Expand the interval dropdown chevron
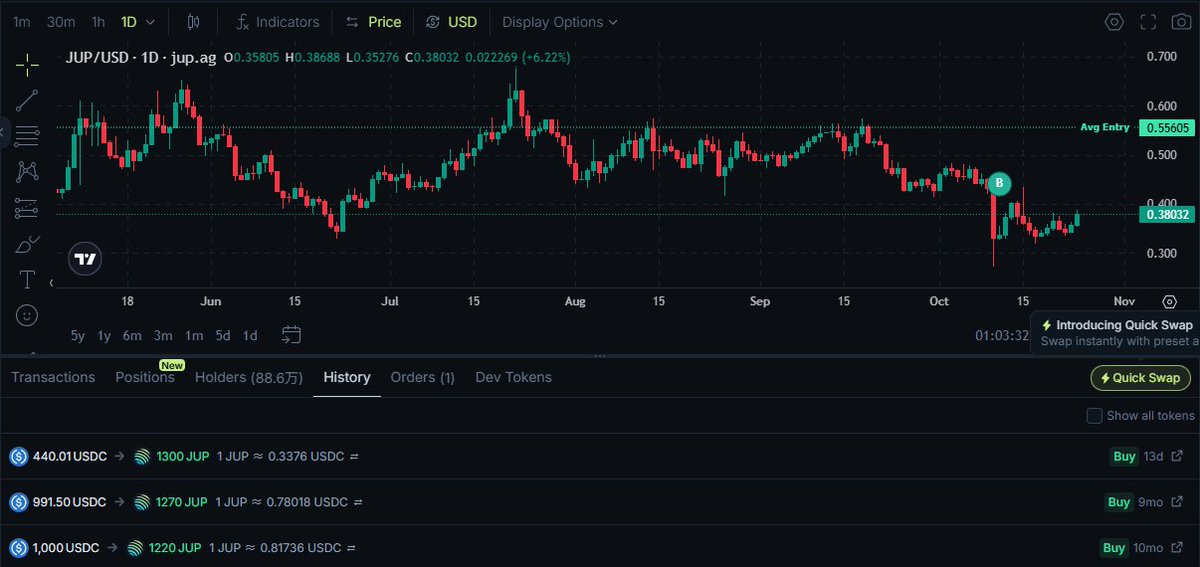Screen dimensions: 1200x567 (150, 21)
